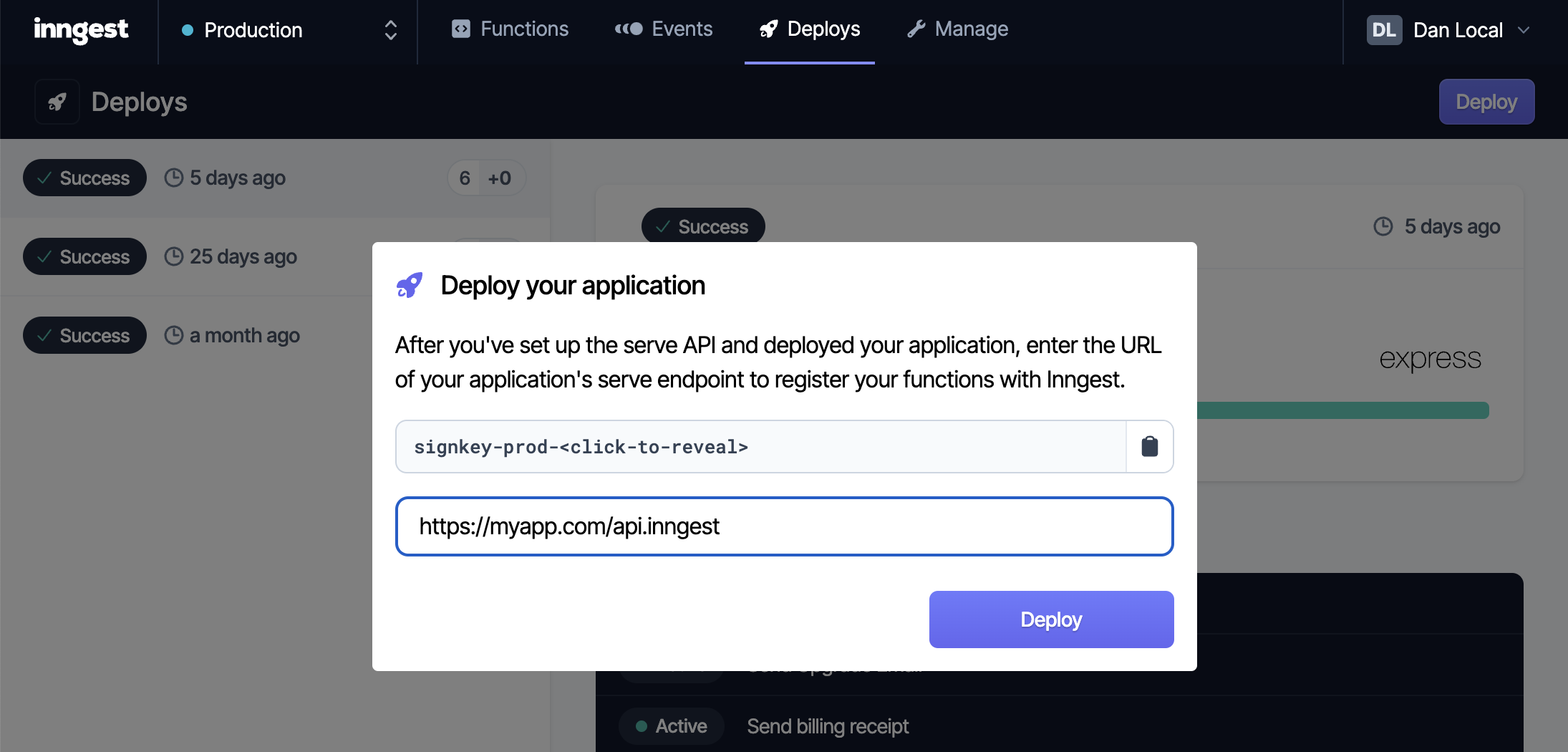Copy the signing key with clipboard icon
Viewport: 1568px width, 752px height.
pyautogui.click(x=1150, y=446)
